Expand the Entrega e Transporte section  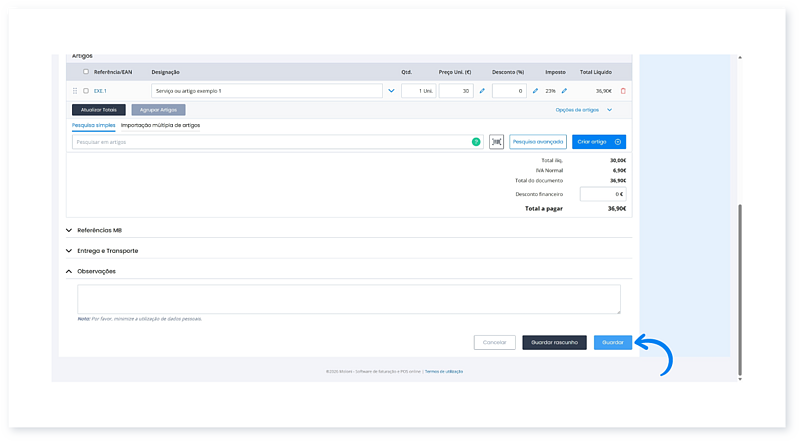[x=69, y=250]
